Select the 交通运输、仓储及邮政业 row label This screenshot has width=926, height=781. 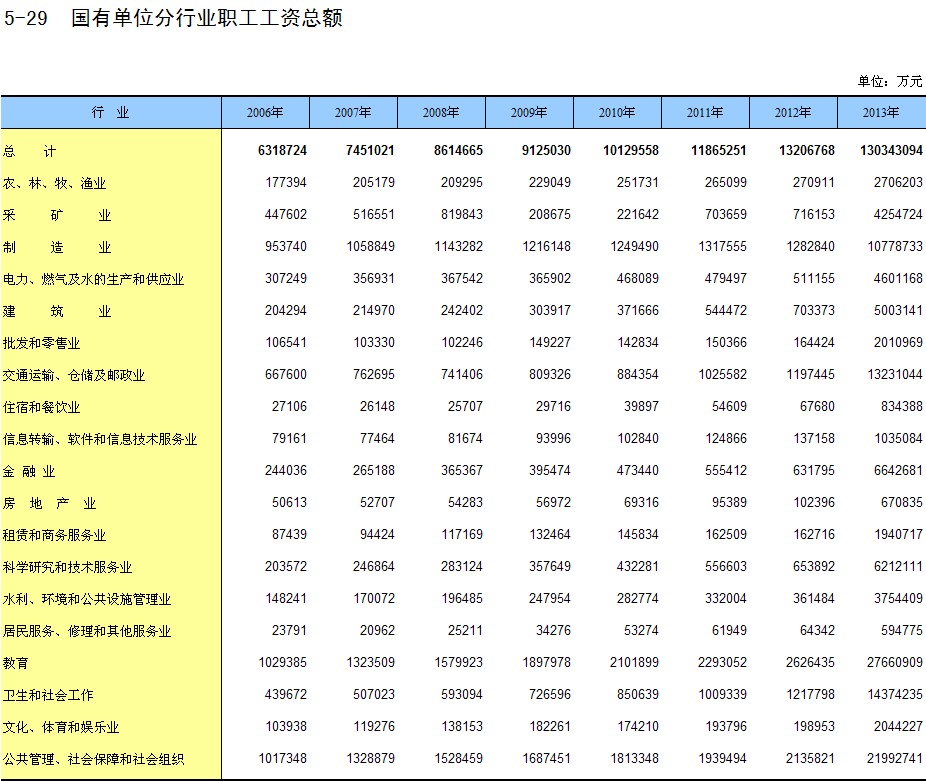click(x=74, y=375)
